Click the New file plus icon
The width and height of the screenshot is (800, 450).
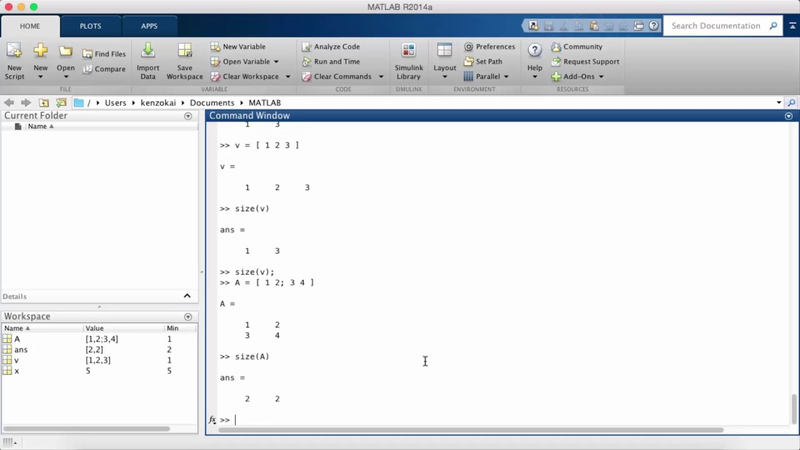pos(40,51)
